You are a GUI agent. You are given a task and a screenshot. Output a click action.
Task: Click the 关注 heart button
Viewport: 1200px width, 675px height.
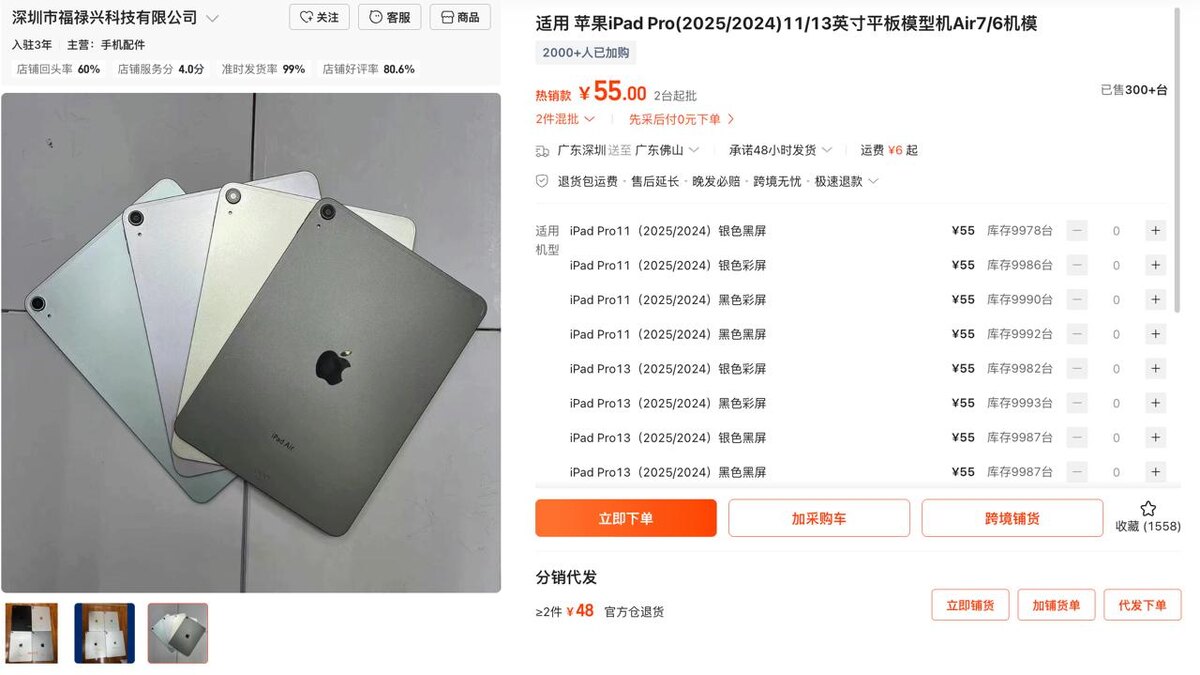click(319, 17)
